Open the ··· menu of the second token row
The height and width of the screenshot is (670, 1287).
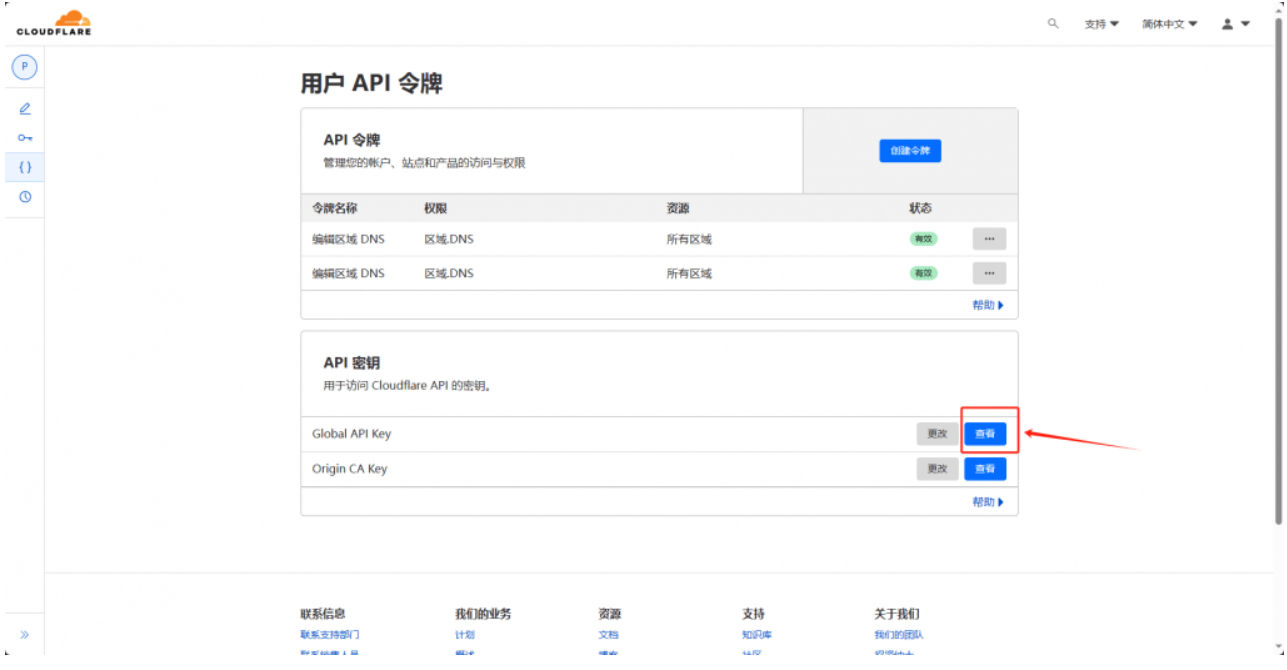(989, 273)
